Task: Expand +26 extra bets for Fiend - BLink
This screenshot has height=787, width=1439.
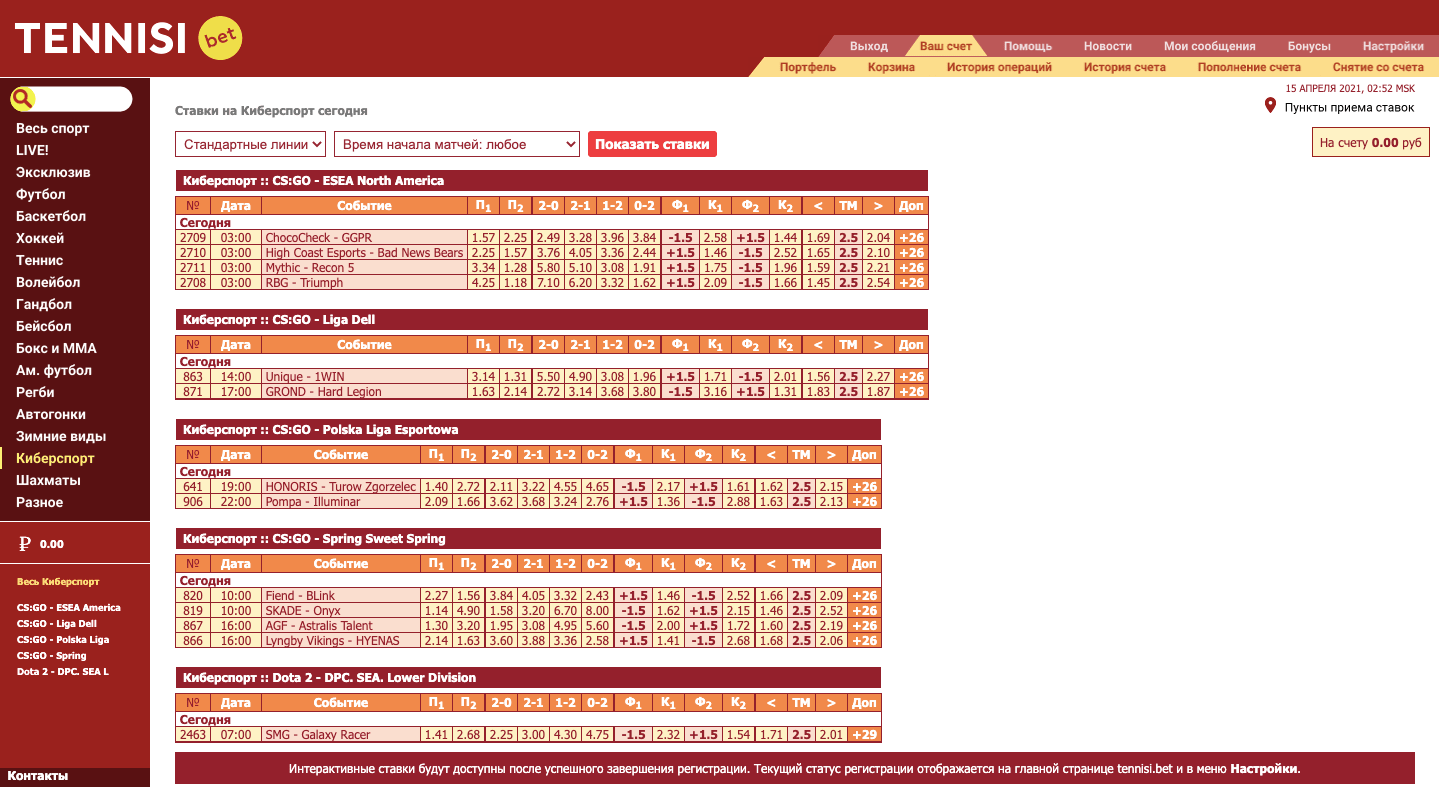Action: 864,595
